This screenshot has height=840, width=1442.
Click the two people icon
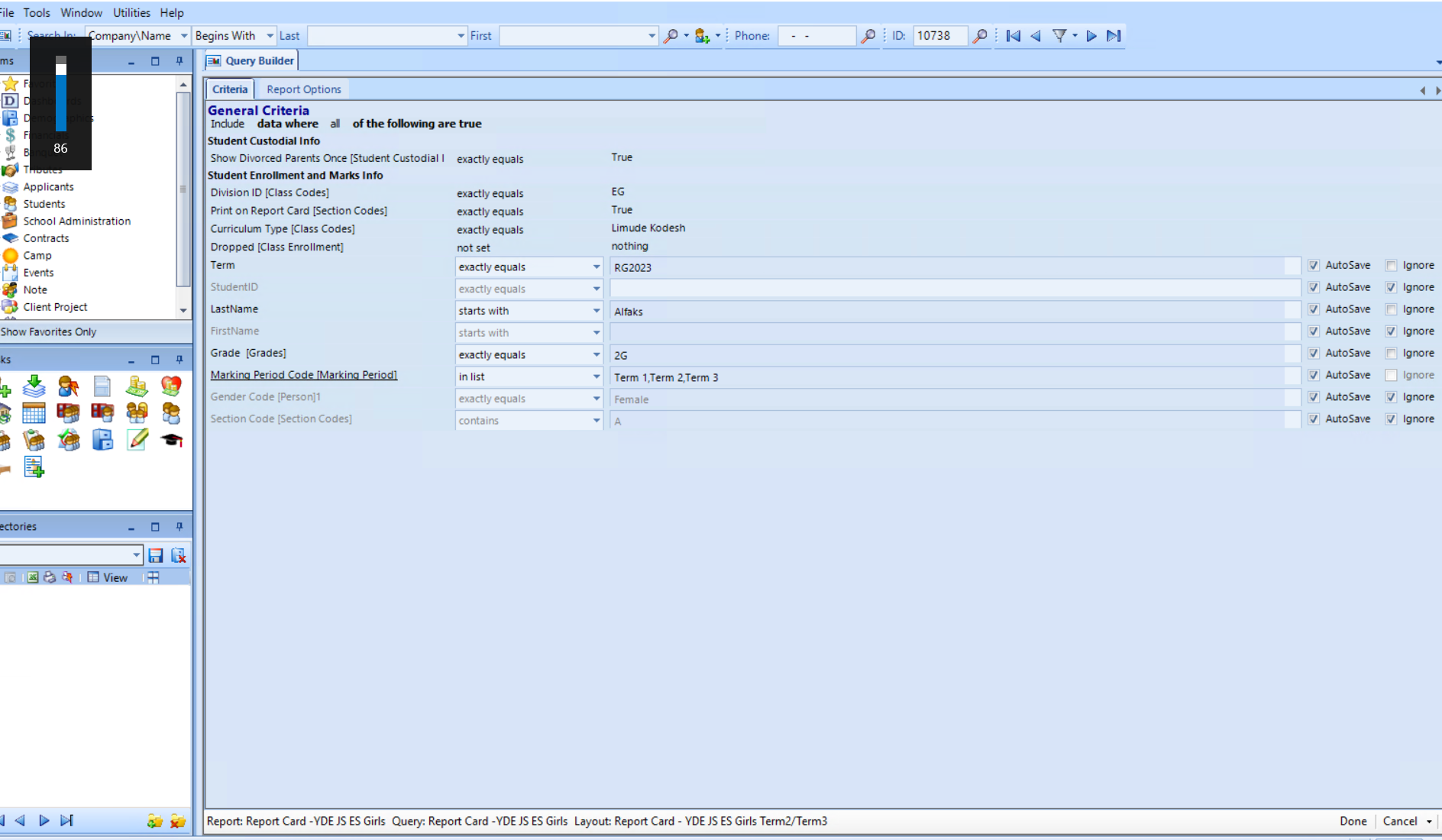point(171,413)
